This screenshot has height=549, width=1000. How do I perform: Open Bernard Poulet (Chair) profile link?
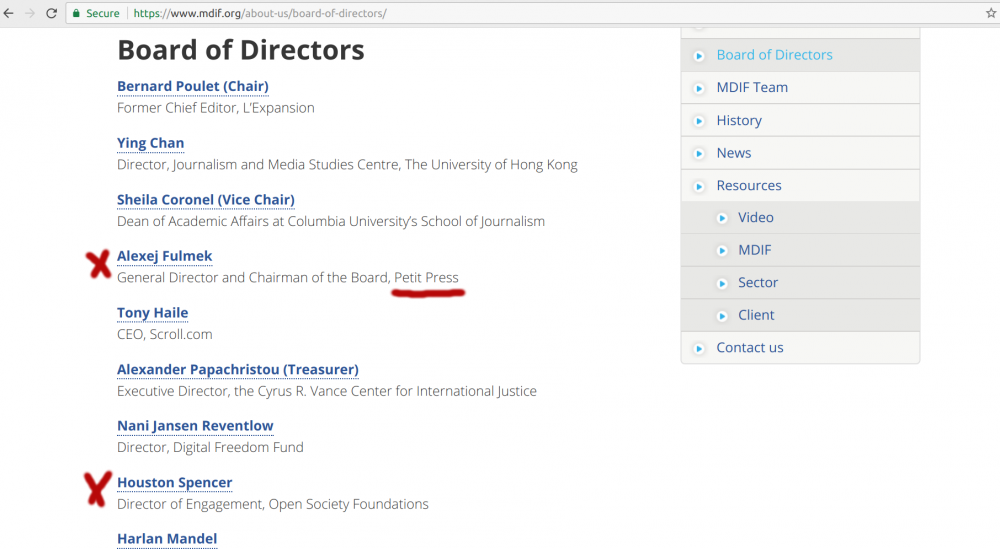pos(193,86)
